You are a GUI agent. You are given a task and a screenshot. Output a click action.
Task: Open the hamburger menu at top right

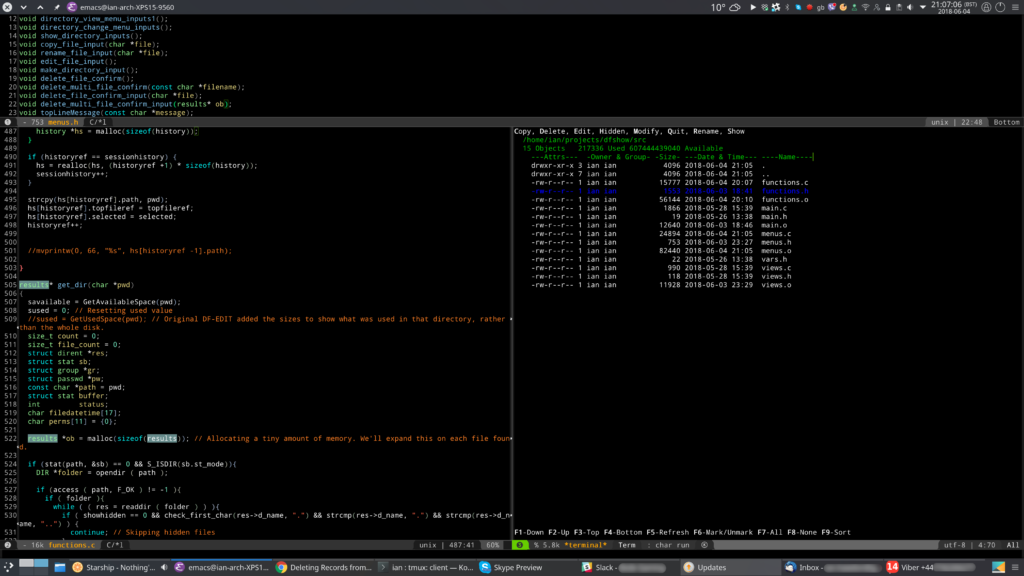tap(1015, 9)
